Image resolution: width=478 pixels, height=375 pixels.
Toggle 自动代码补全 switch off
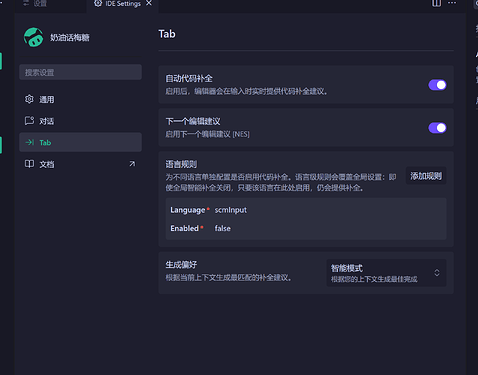point(437,85)
